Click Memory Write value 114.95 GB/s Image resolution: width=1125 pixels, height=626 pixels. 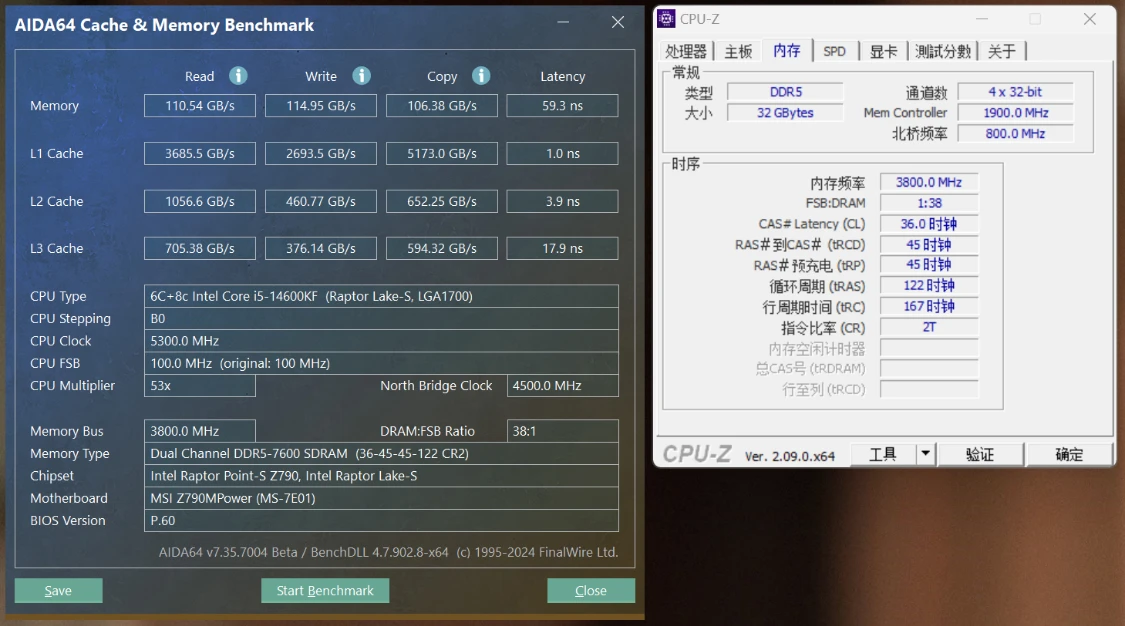tap(321, 105)
